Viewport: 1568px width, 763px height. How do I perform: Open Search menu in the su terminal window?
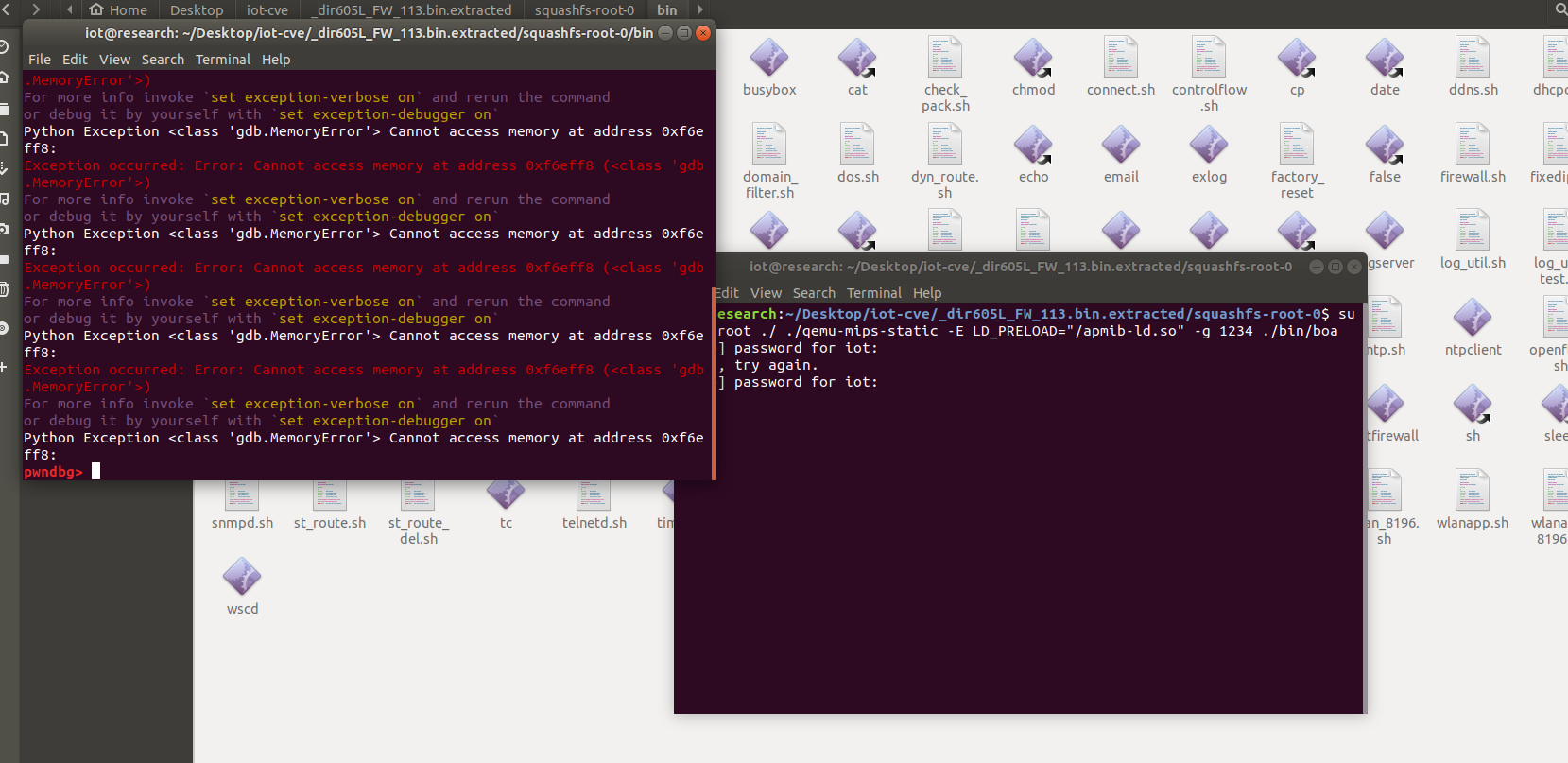click(814, 293)
